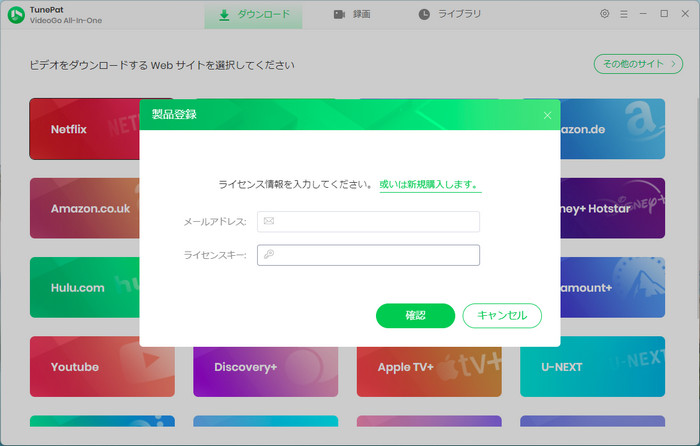This screenshot has width=700, height=446.
Task: Select the Netflix site card
Action: click(84, 129)
